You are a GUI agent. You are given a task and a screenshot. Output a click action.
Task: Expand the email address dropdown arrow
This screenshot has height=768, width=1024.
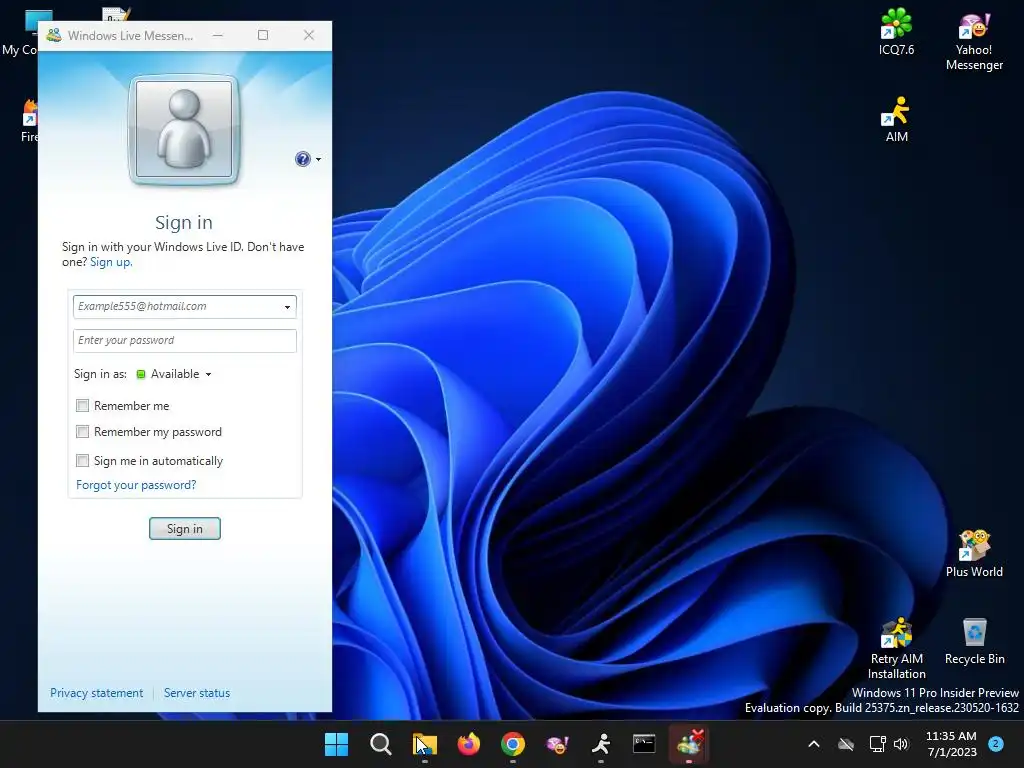pos(287,307)
